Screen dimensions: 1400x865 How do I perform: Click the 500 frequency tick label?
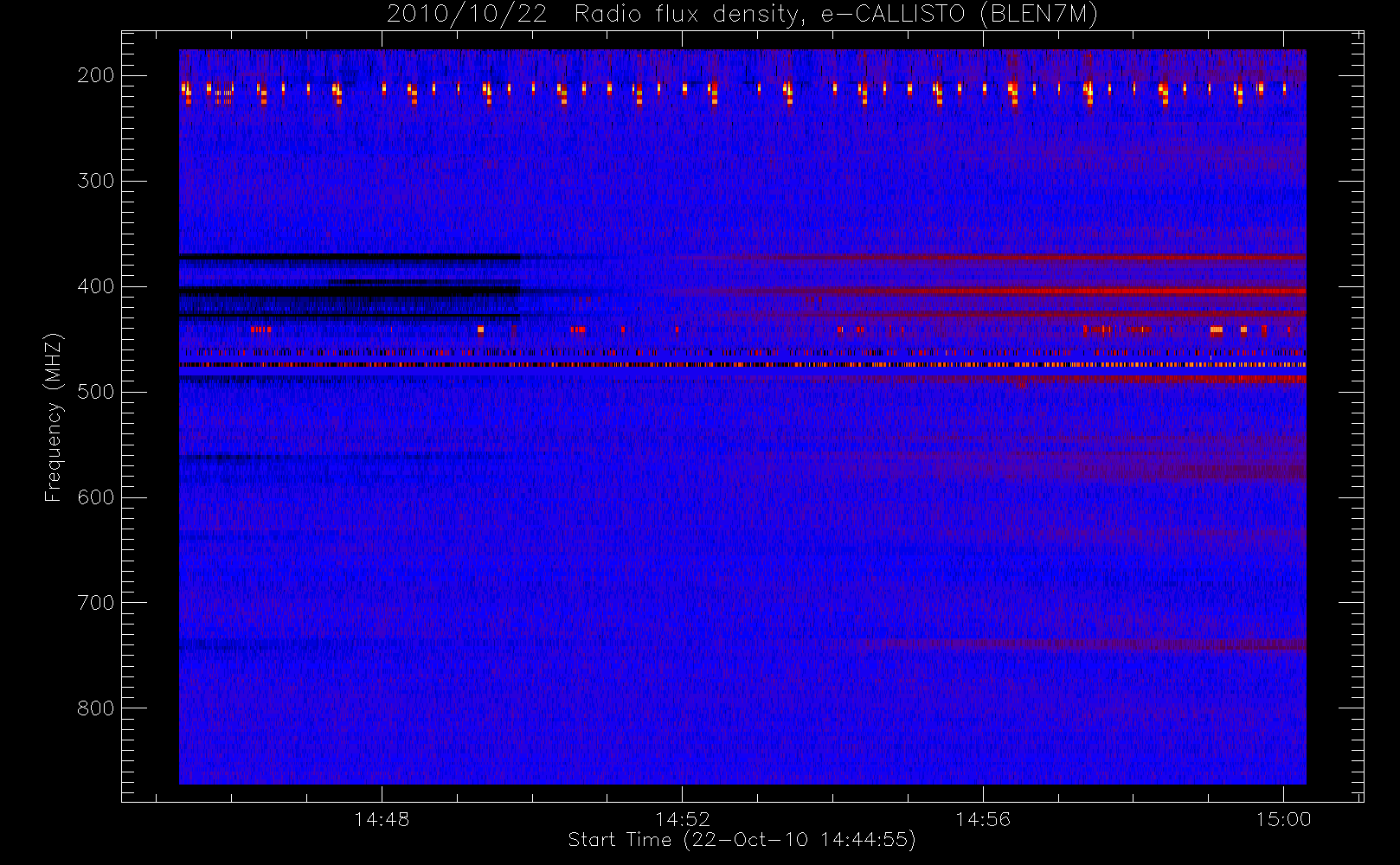pos(96,392)
